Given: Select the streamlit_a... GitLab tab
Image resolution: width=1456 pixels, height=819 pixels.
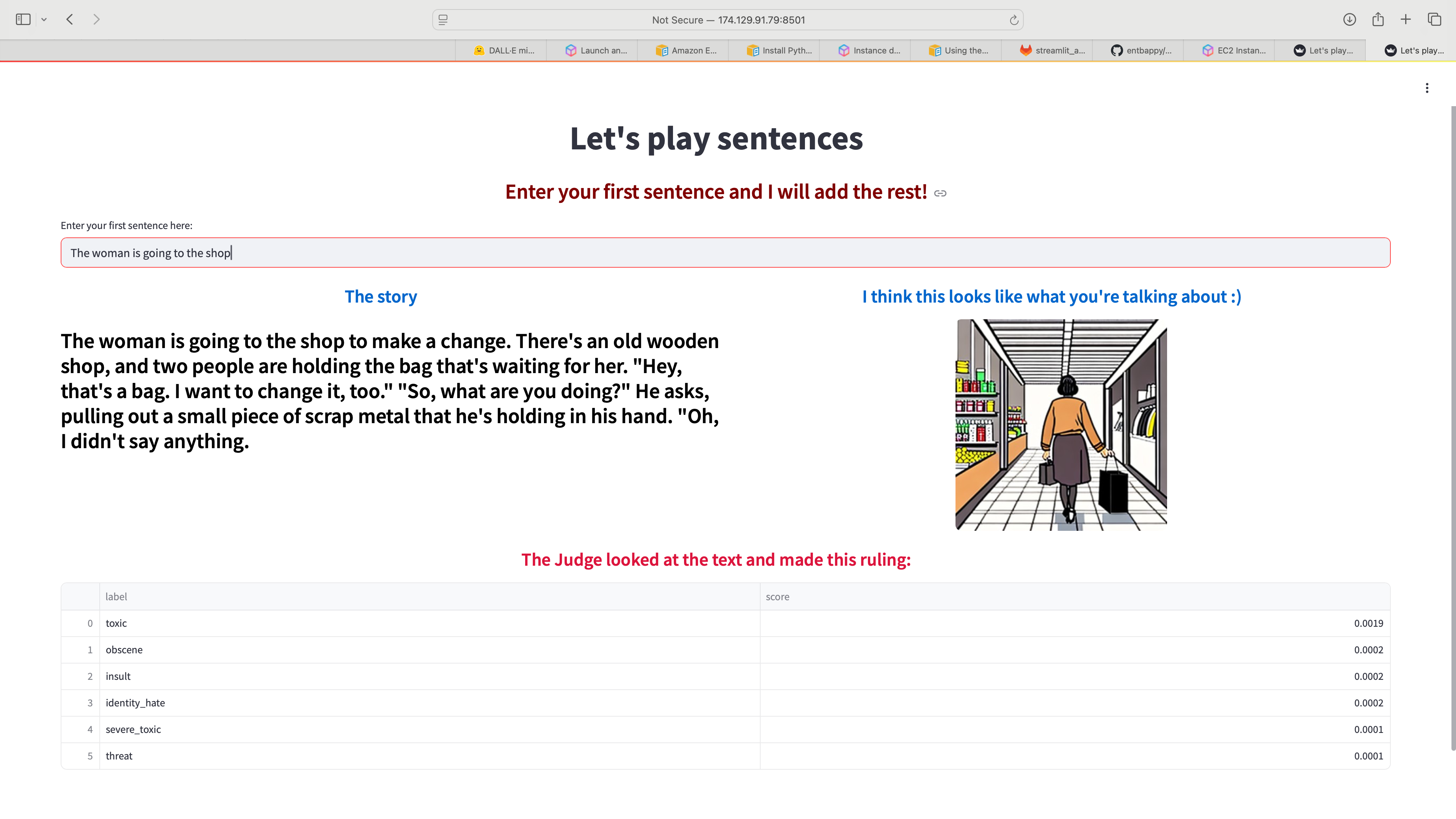Looking at the screenshot, I should point(1052,50).
